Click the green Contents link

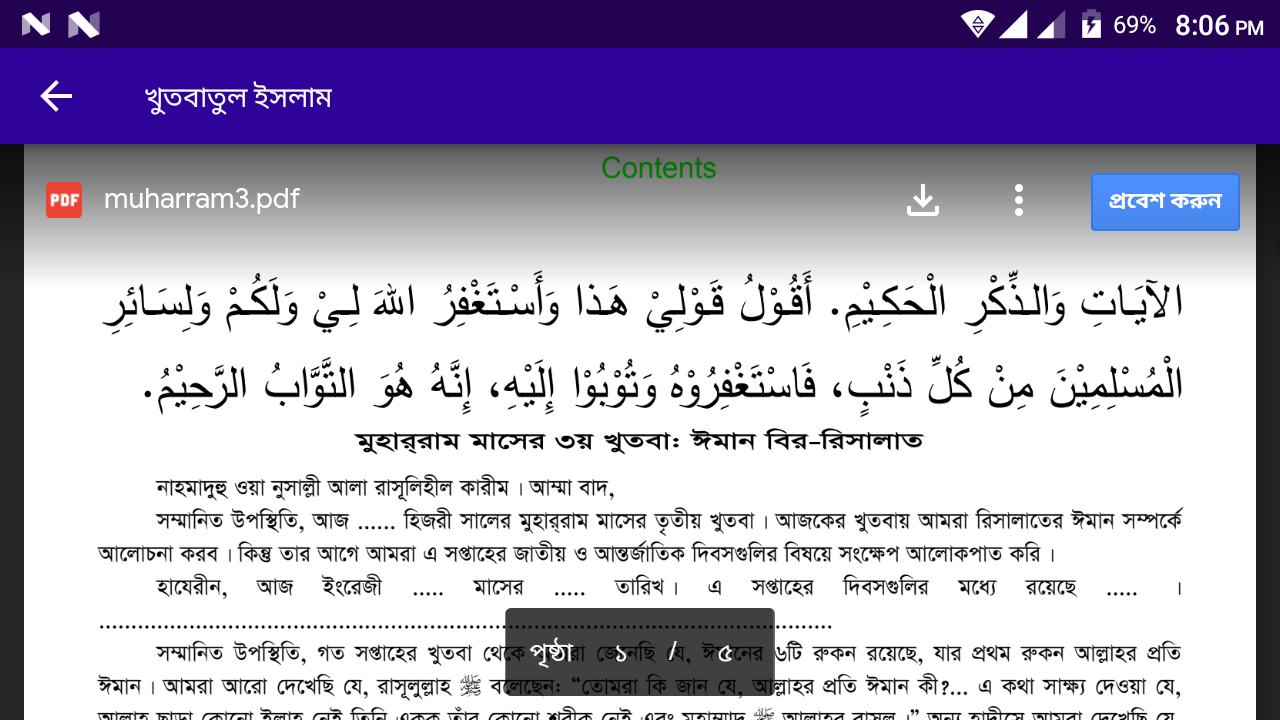click(659, 168)
